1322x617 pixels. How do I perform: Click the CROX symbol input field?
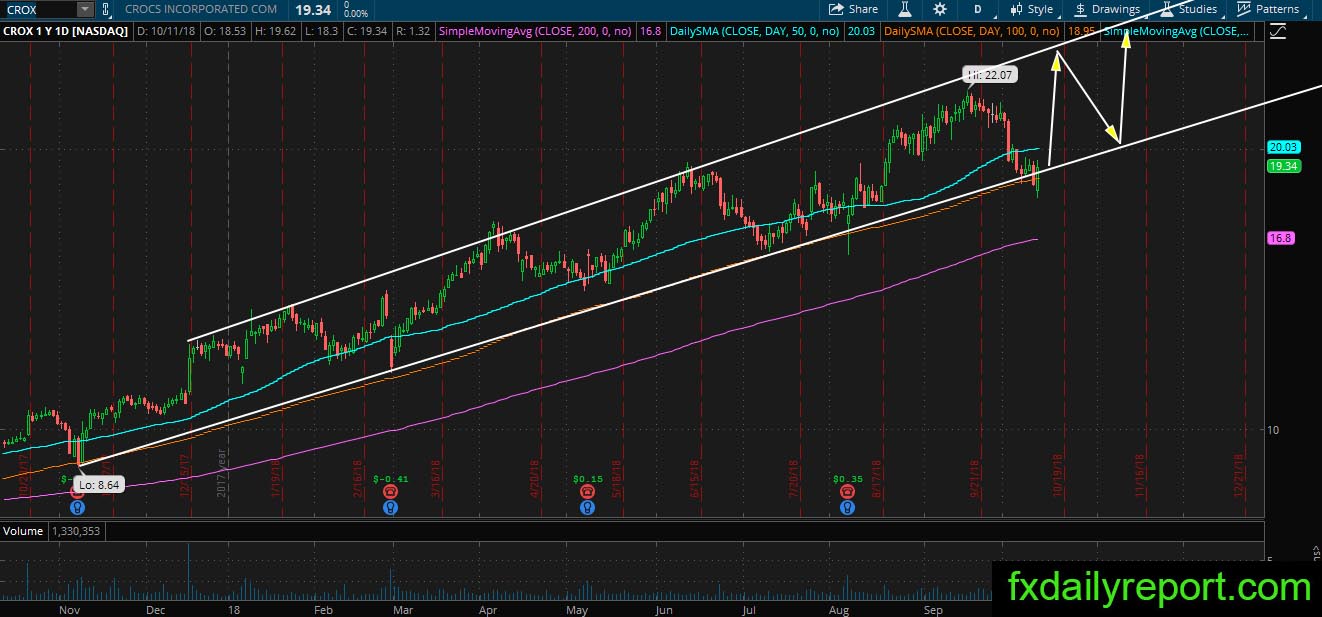tap(39, 9)
